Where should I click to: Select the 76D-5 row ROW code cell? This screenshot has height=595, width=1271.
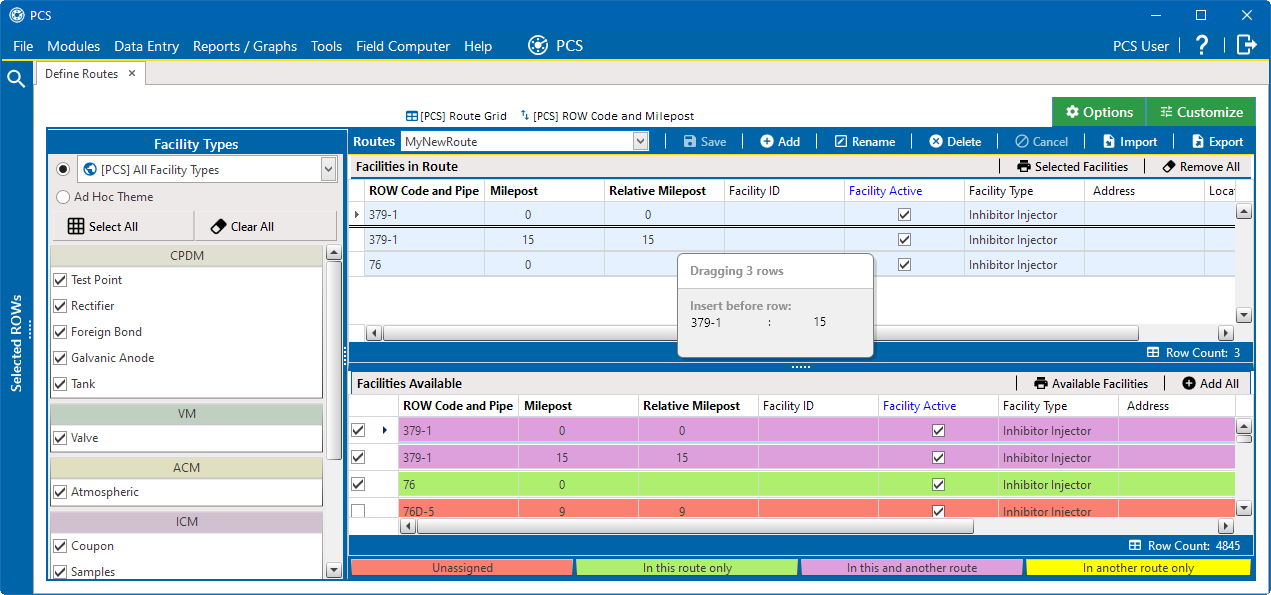[458, 511]
